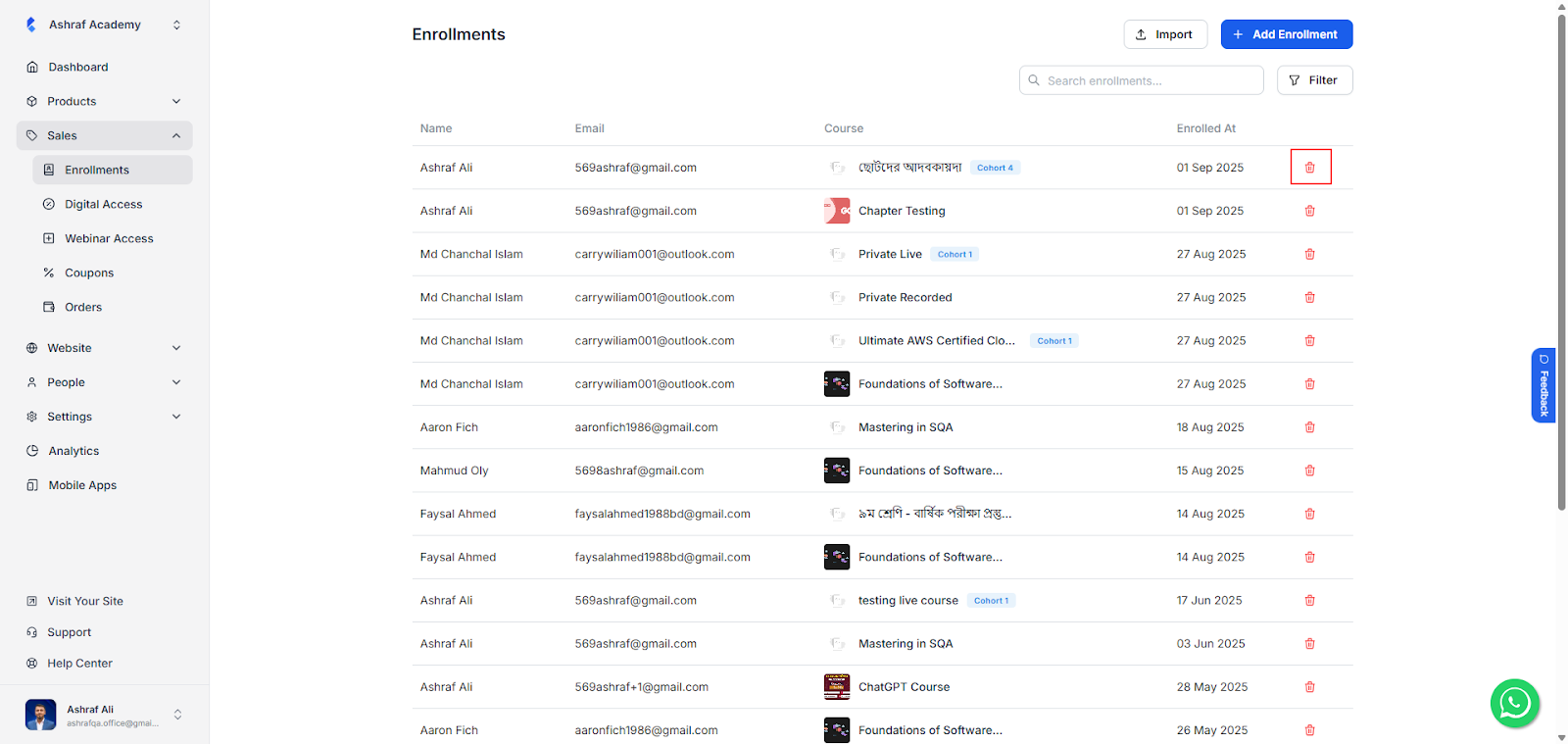1568x744 pixels.
Task: Open the Ashraf Academy workspace switcher
Action: (x=176, y=25)
